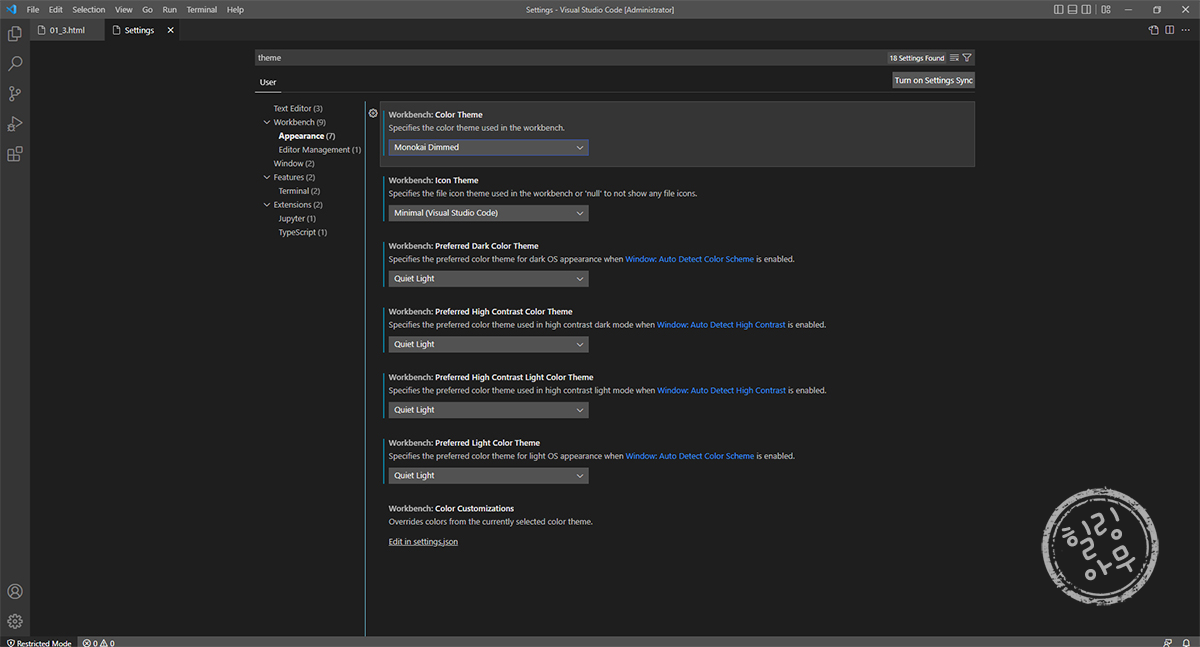Focus the settings search box containing 'theme'

(570, 58)
